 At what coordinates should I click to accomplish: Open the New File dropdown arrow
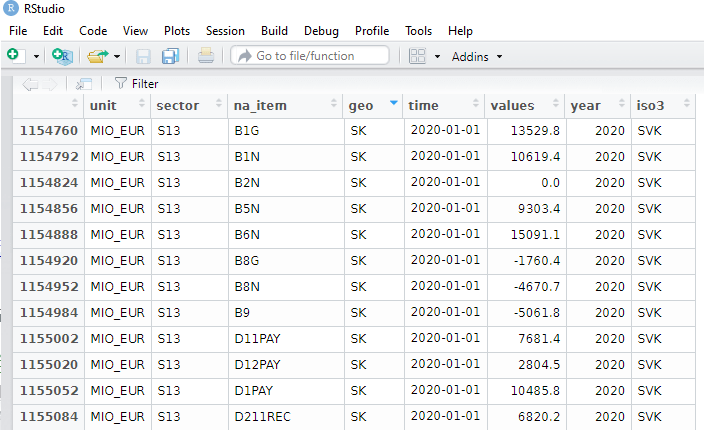[x=36, y=56]
